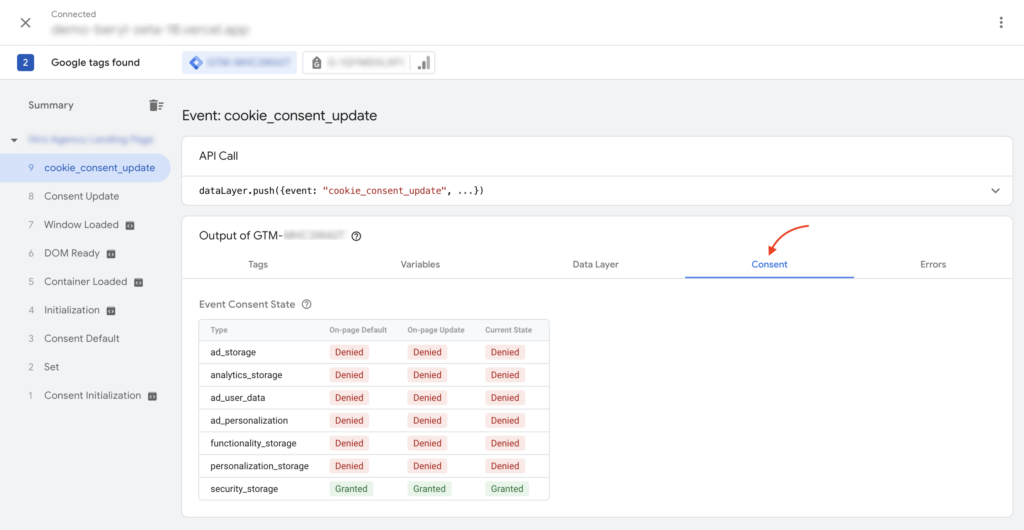Click the badge icon next to DOM Ready
This screenshot has width=1024, height=530.
[111, 254]
